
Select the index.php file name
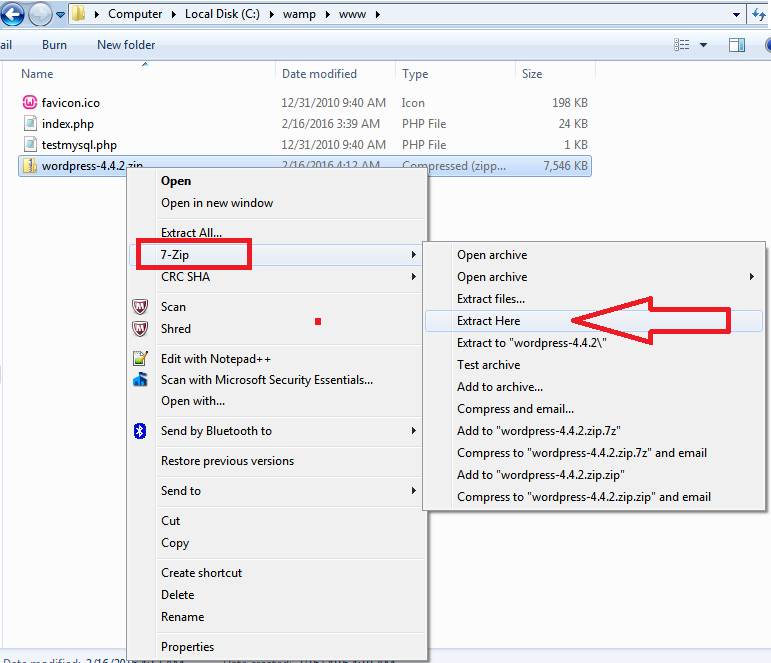click(68, 124)
